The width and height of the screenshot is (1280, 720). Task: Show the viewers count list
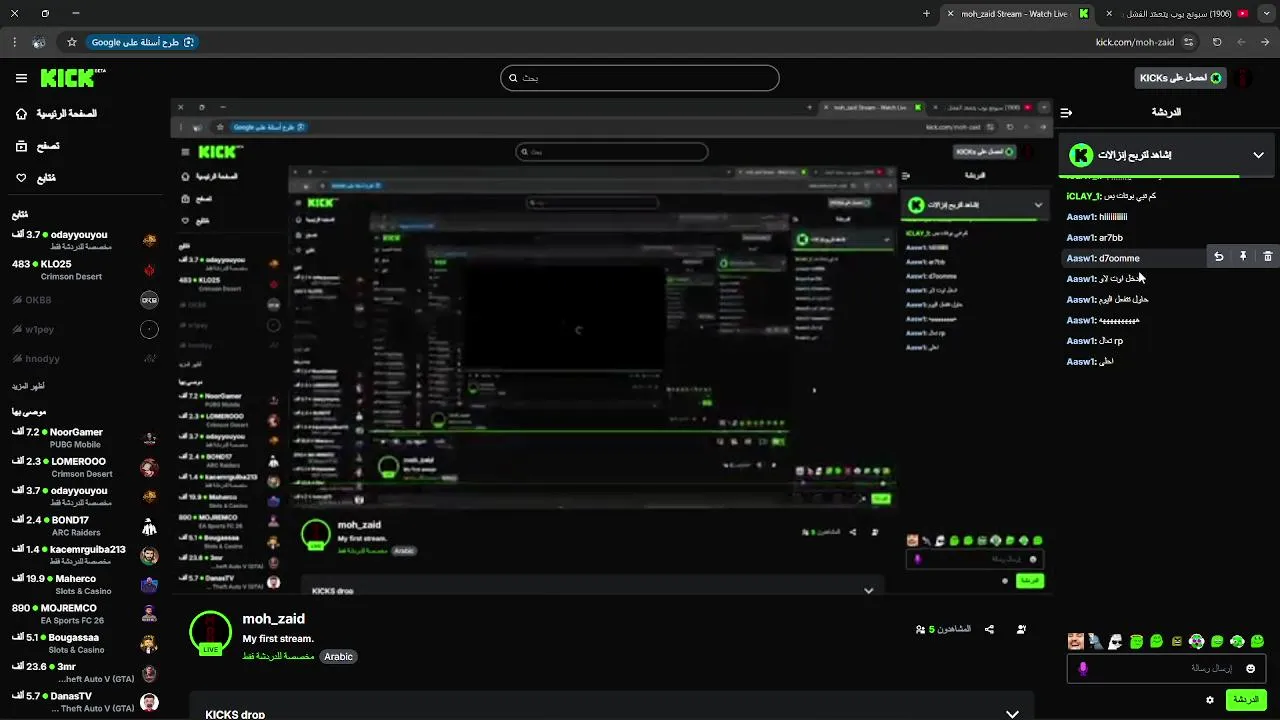coord(943,629)
